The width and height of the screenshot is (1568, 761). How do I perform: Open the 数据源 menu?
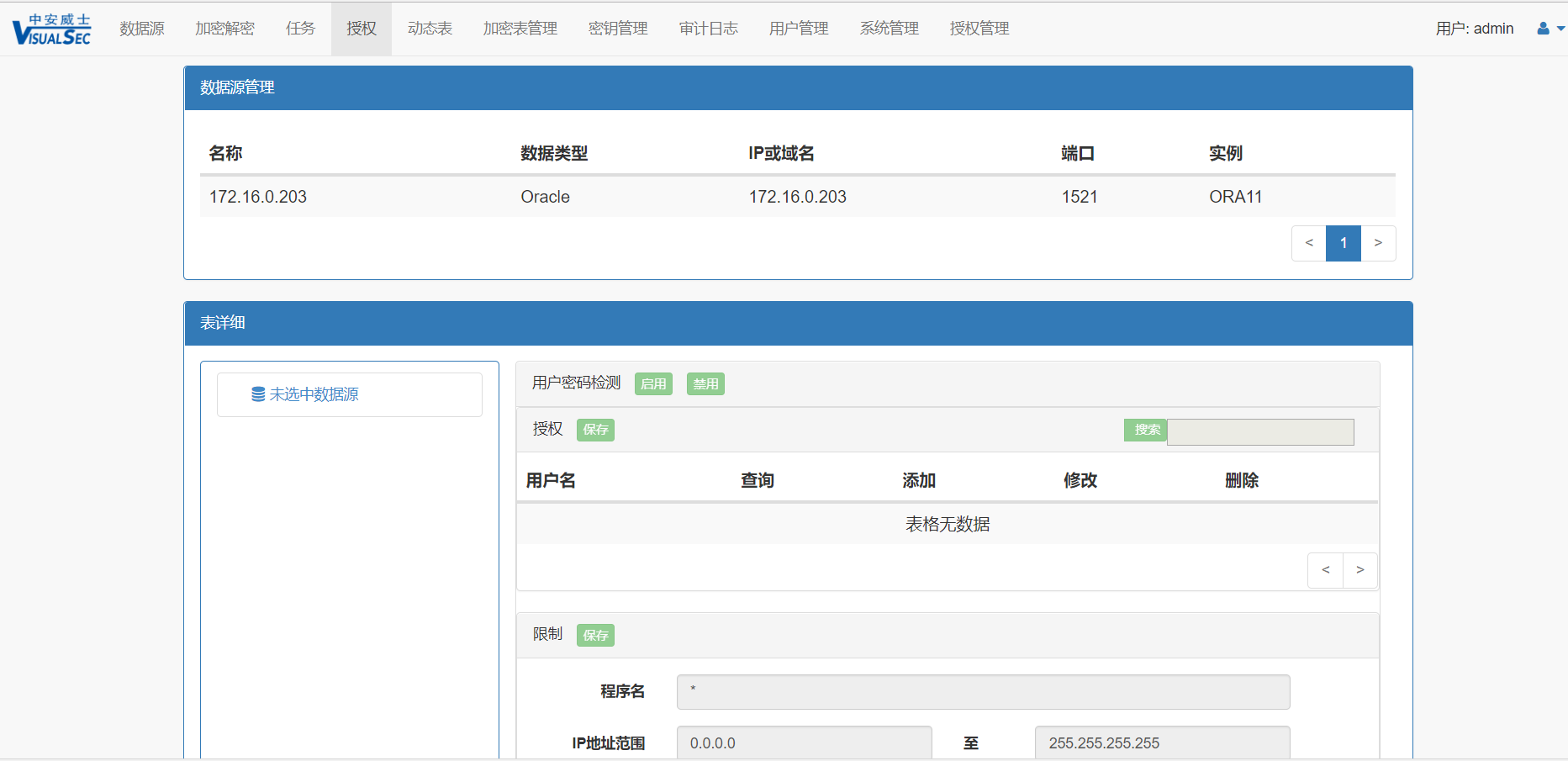(142, 29)
